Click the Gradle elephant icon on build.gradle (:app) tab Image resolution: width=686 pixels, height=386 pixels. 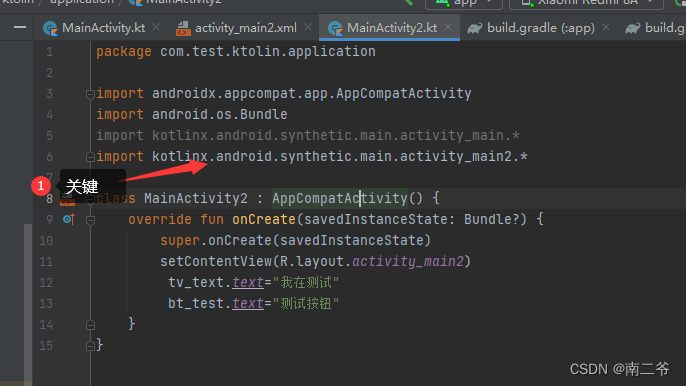pyautogui.click(x=475, y=28)
